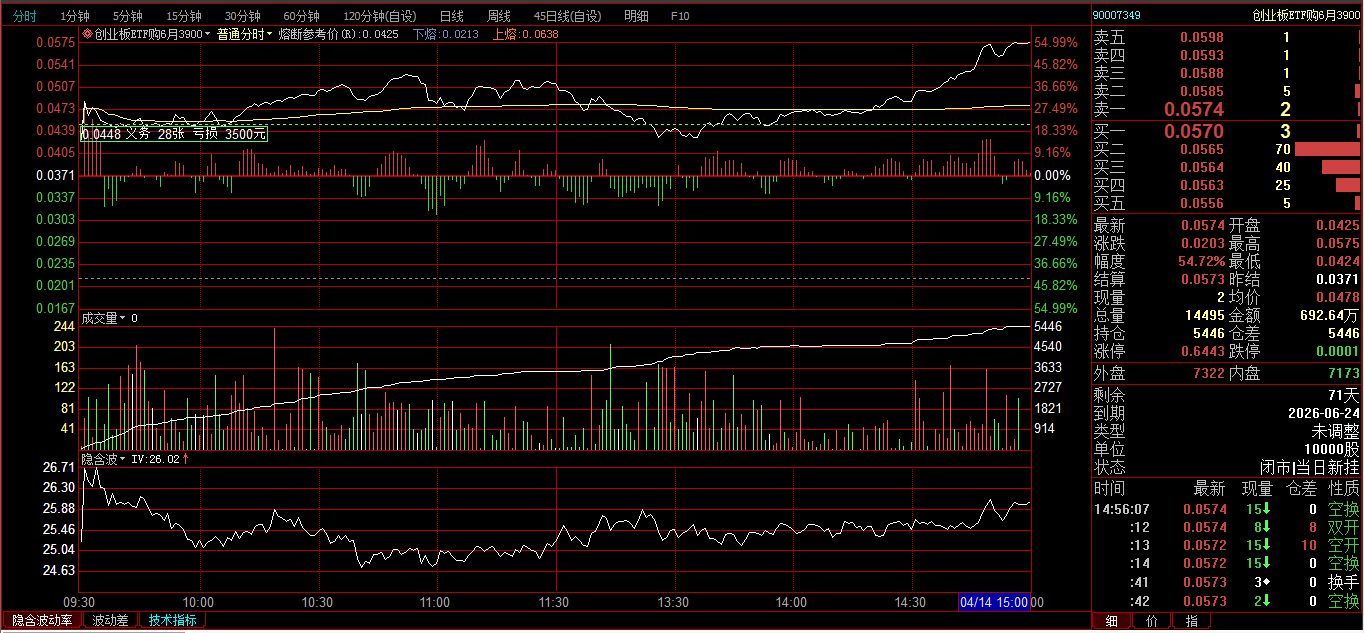Select the 120分钟(自设) period tab
Viewport: 1364px width, 633px height.
point(380,16)
